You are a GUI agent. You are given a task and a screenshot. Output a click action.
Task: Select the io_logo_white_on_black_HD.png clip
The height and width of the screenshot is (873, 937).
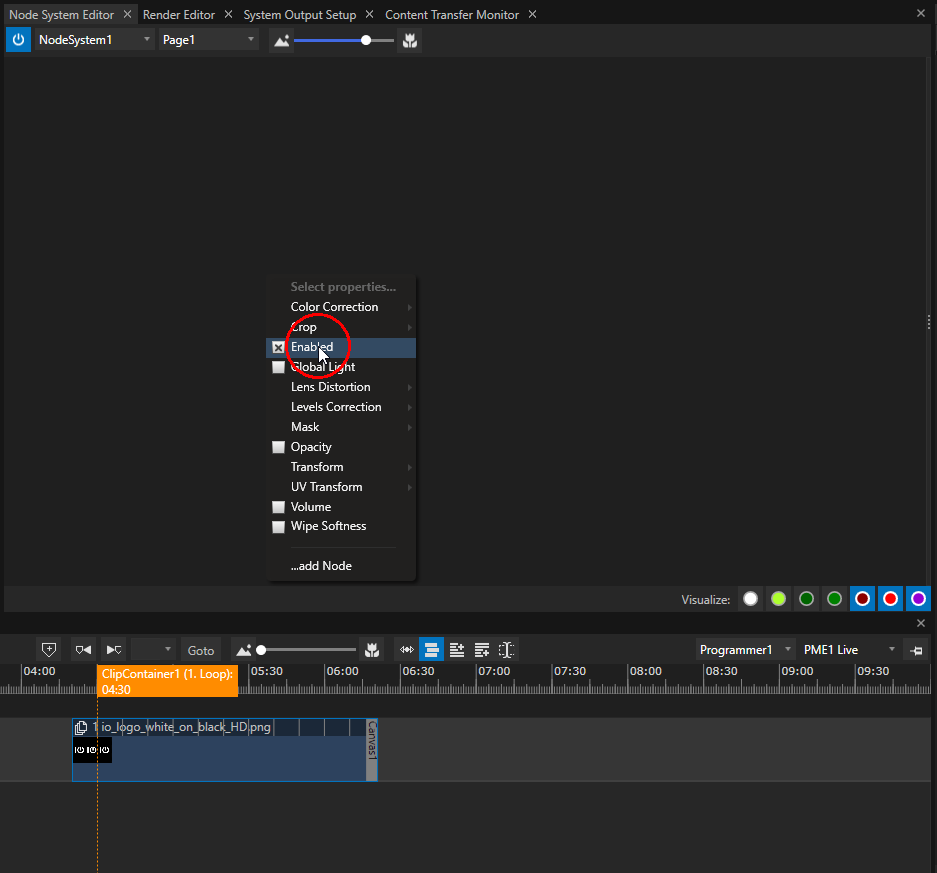click(x=224, y=750)
